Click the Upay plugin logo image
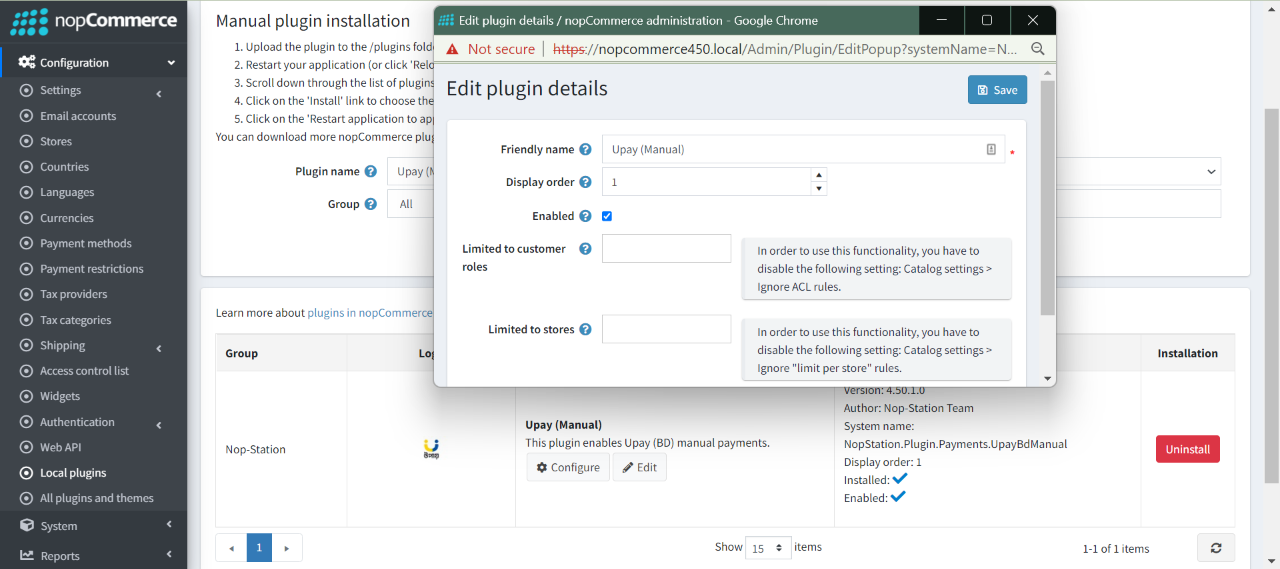 click(x=431, y=449)
